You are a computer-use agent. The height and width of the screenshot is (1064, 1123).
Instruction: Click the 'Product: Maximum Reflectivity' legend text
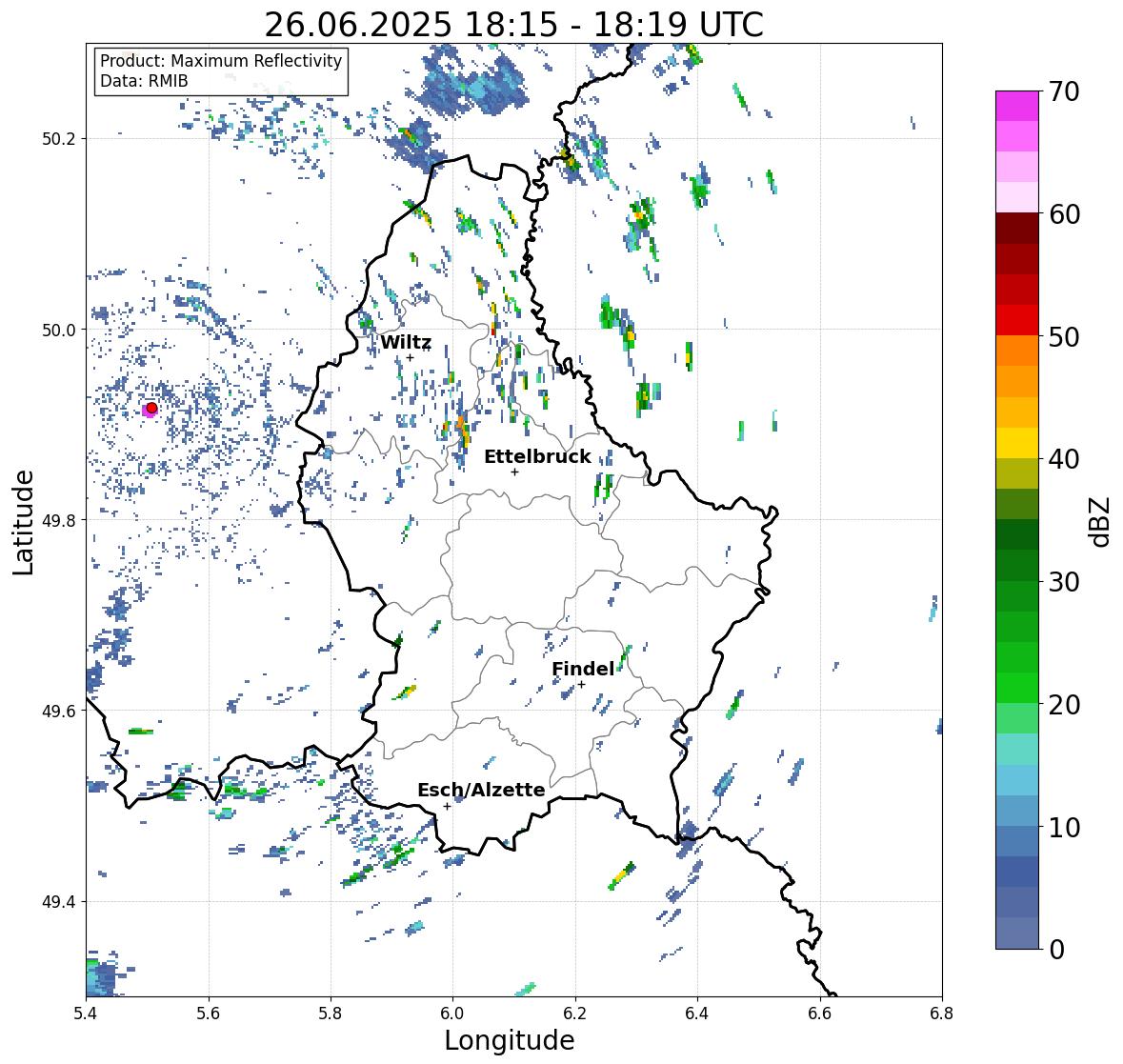[x=221, y=61]
